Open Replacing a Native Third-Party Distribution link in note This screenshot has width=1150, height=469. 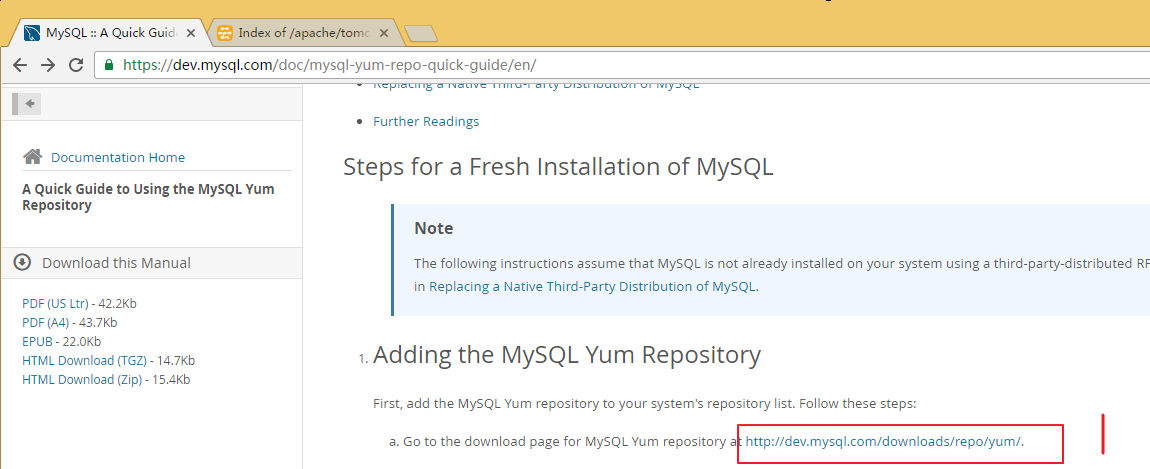(x=592, y=286)
